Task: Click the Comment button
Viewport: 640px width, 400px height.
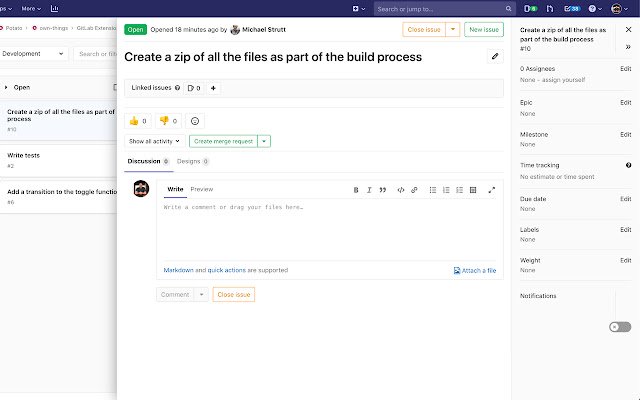Action: tap(175, 294)
